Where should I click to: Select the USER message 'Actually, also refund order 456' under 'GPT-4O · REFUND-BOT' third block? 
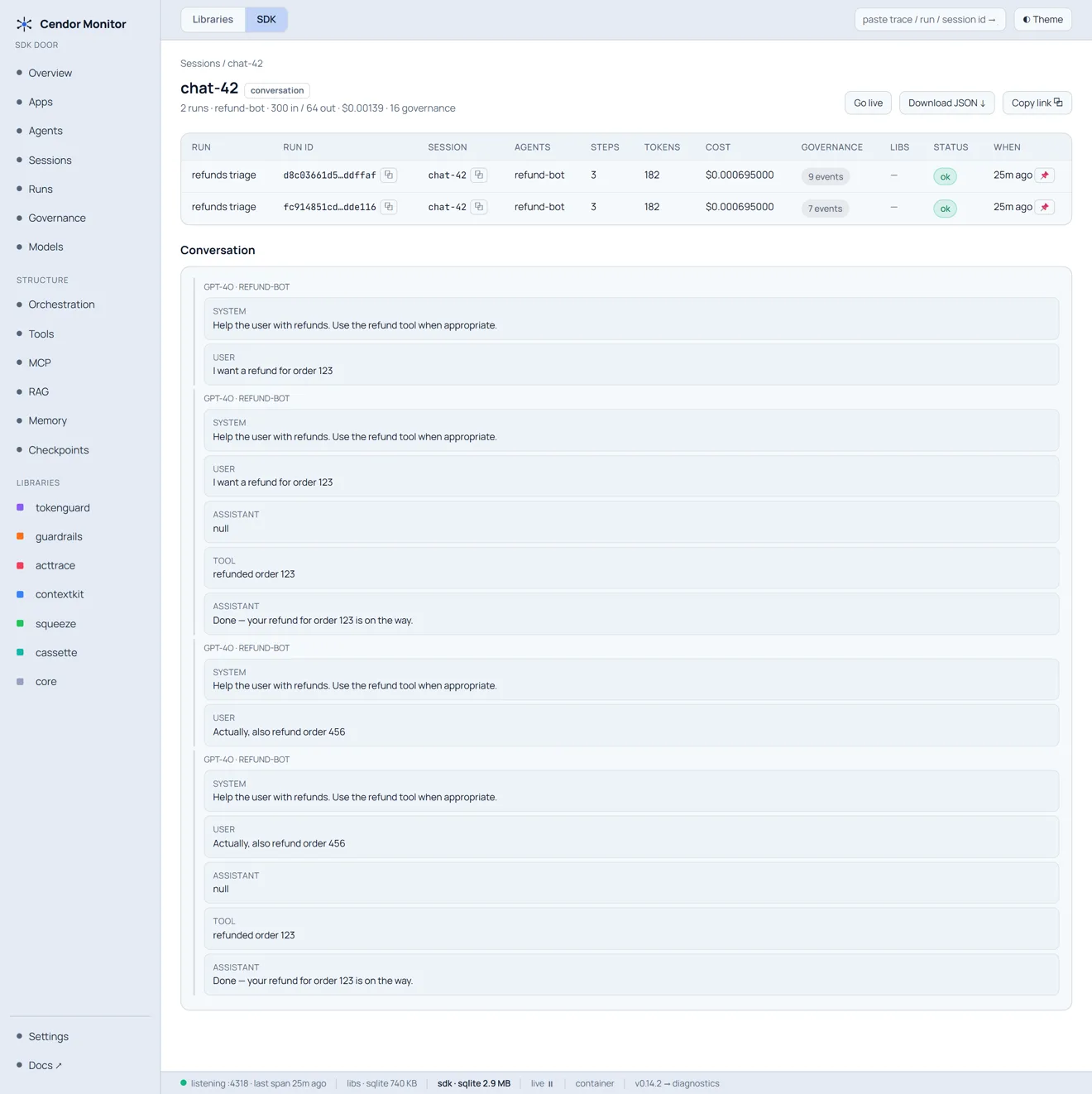[631, 725]
